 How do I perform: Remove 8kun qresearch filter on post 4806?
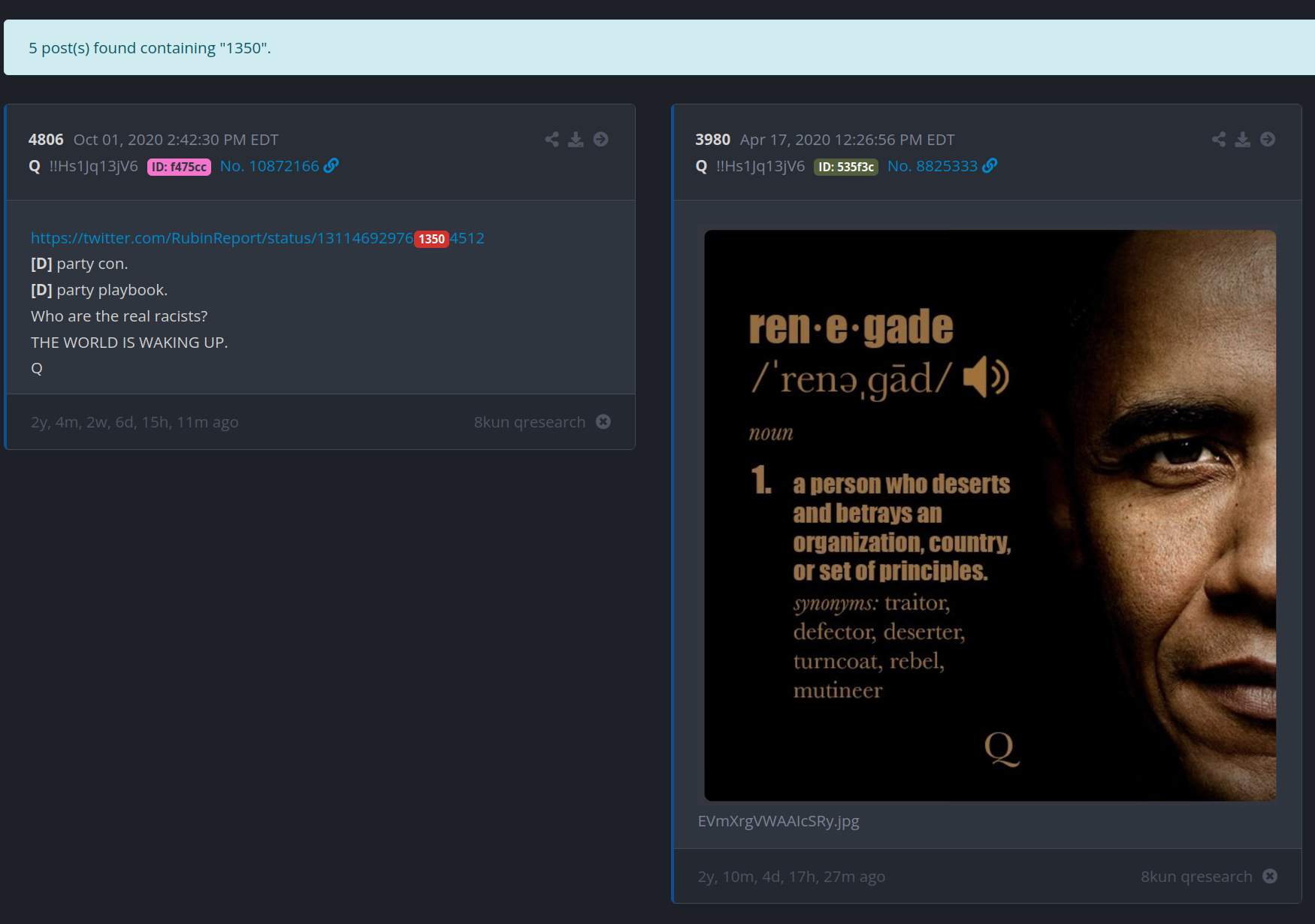603,421
